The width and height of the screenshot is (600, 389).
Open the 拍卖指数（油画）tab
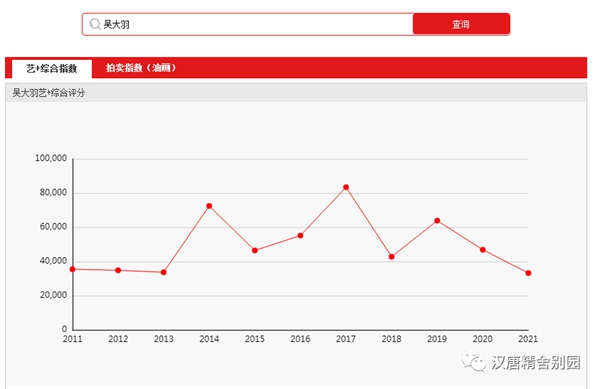(x=141, y=68)
